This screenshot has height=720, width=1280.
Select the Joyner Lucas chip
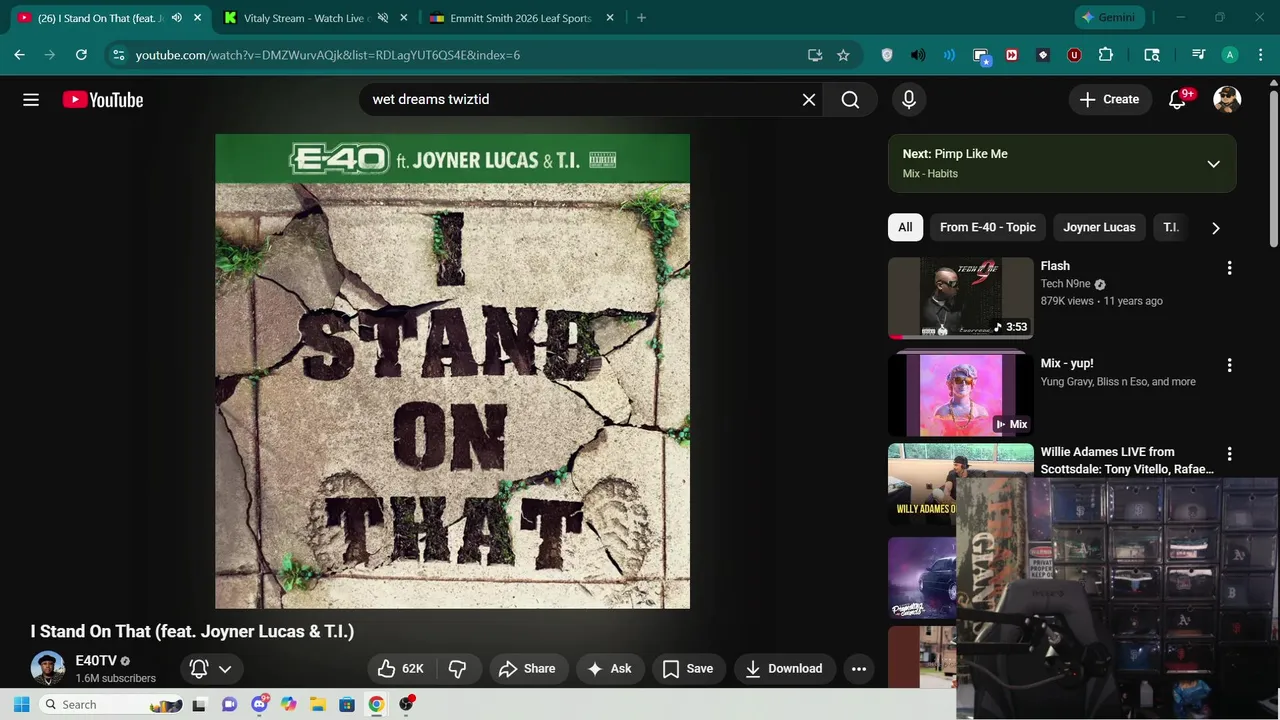point(1099,228)
